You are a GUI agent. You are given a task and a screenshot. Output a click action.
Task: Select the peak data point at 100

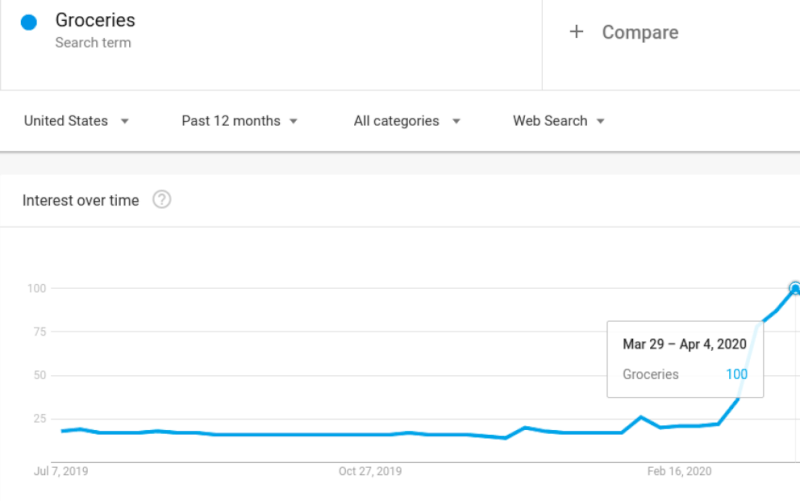794,289
